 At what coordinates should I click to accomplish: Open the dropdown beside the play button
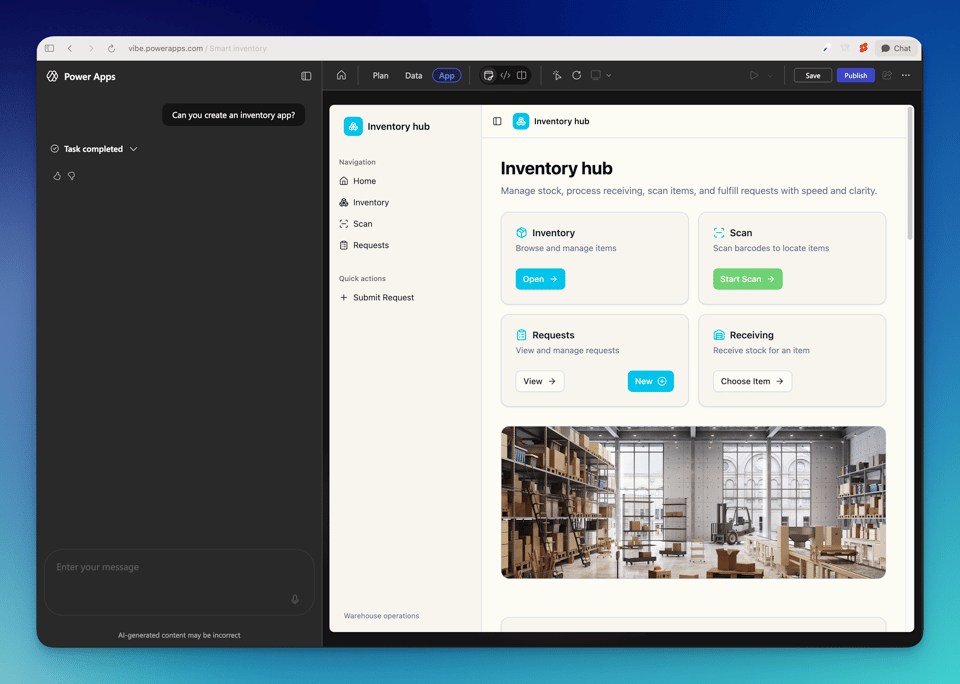click(x=770, y=76)
